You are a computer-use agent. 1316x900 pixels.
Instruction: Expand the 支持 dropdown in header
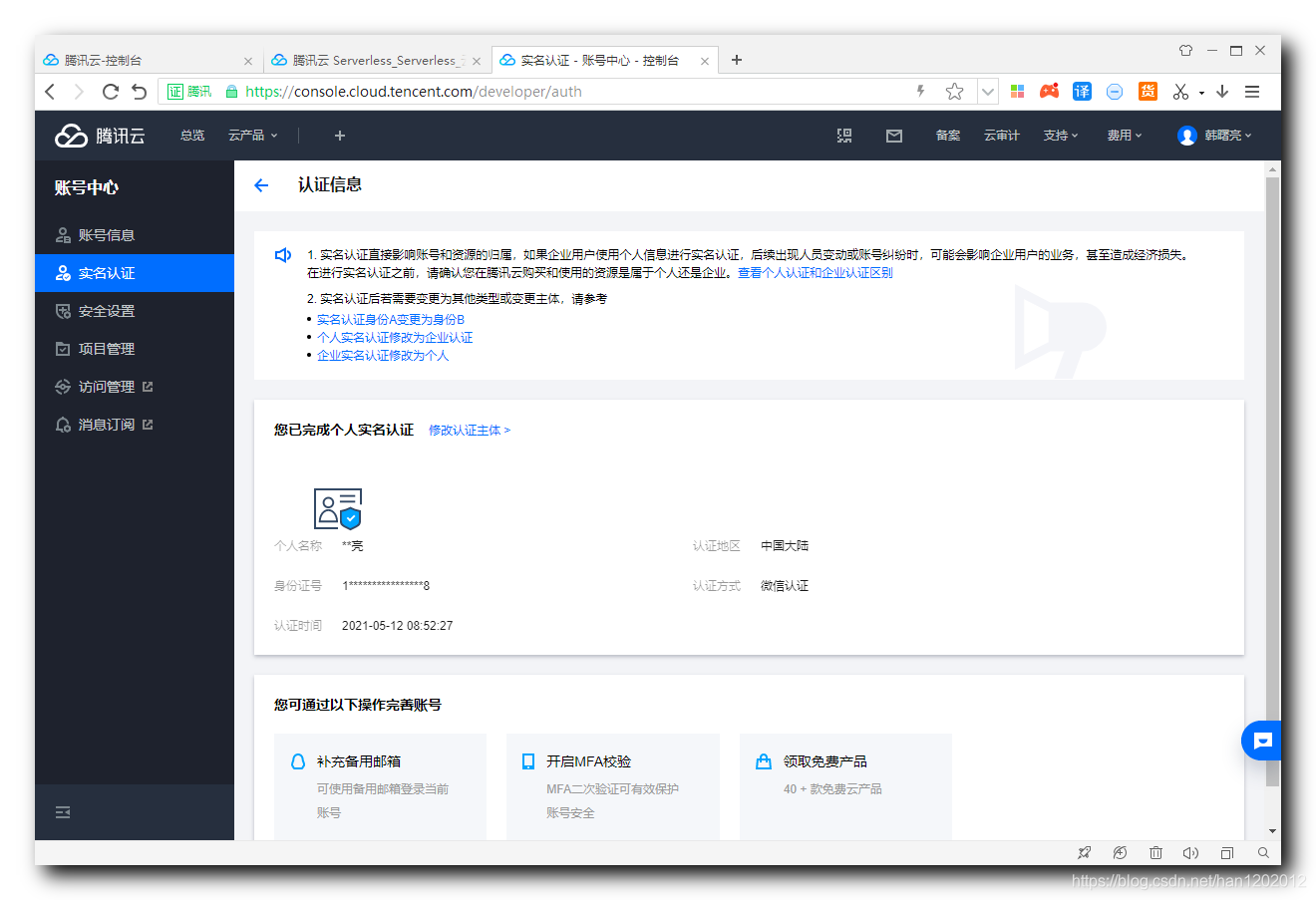point(1061,136)
